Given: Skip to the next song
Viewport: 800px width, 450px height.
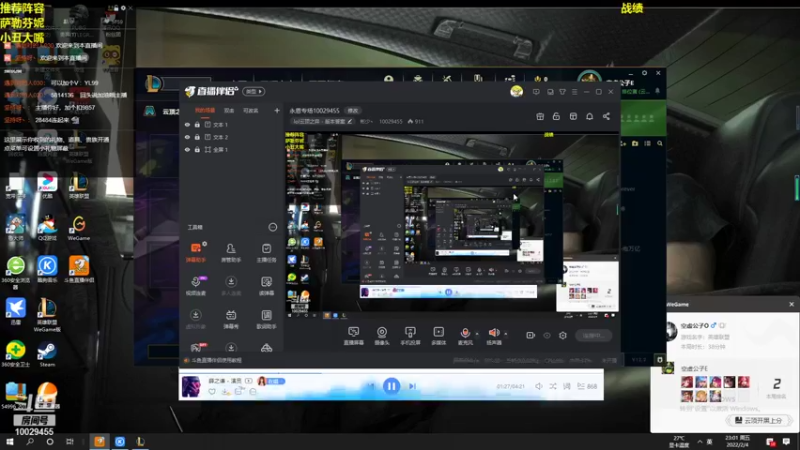Looking at the screenshot, I should [x=412, y=386].
